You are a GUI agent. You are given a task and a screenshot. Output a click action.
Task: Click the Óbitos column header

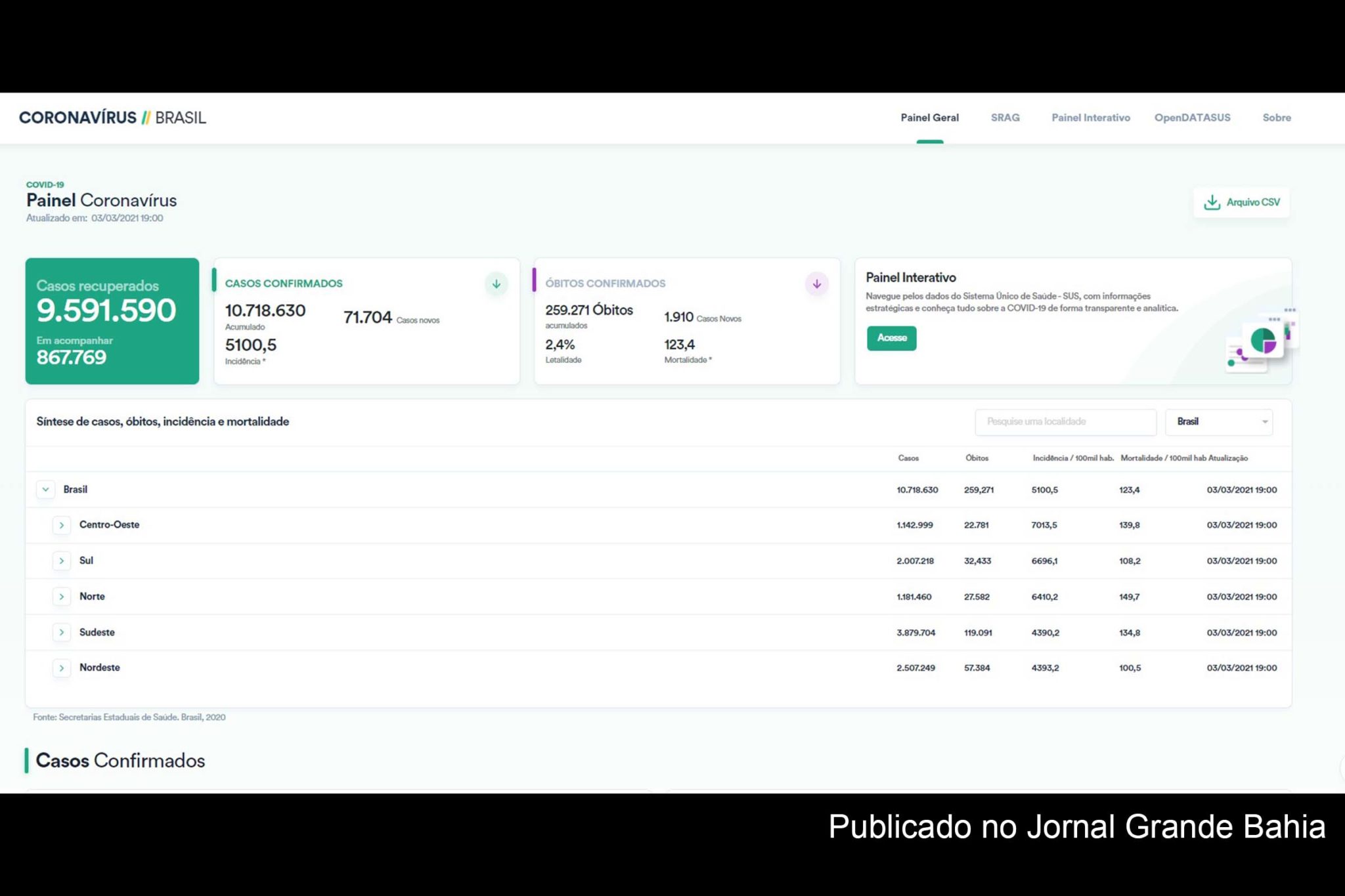977,458
